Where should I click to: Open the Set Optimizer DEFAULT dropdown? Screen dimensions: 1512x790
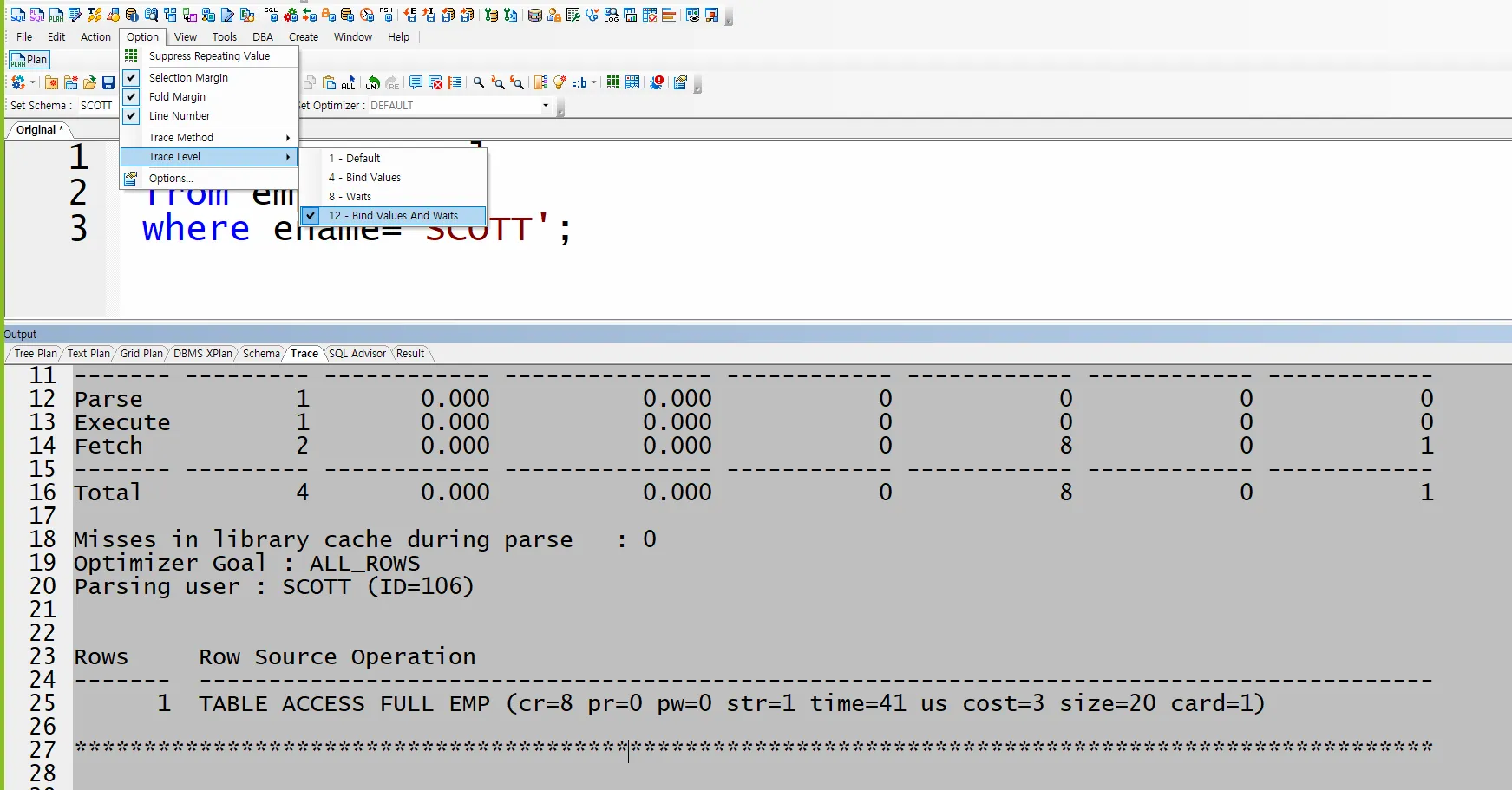(546, 106)
